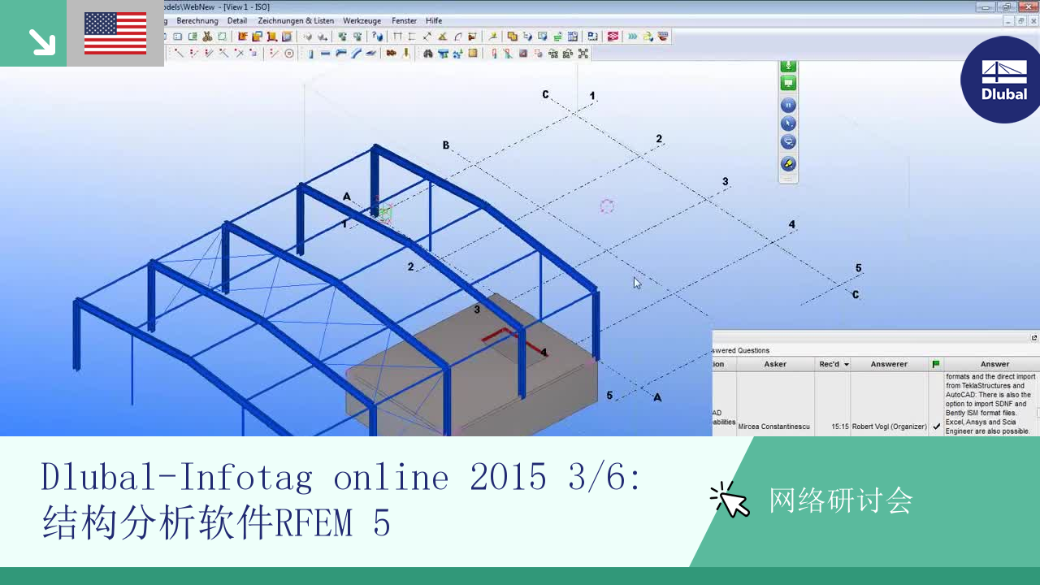This screenshot has height=585, width=1040.
Task: Click the white diagonal arrow in green corner box
Action: click(41, 41)
